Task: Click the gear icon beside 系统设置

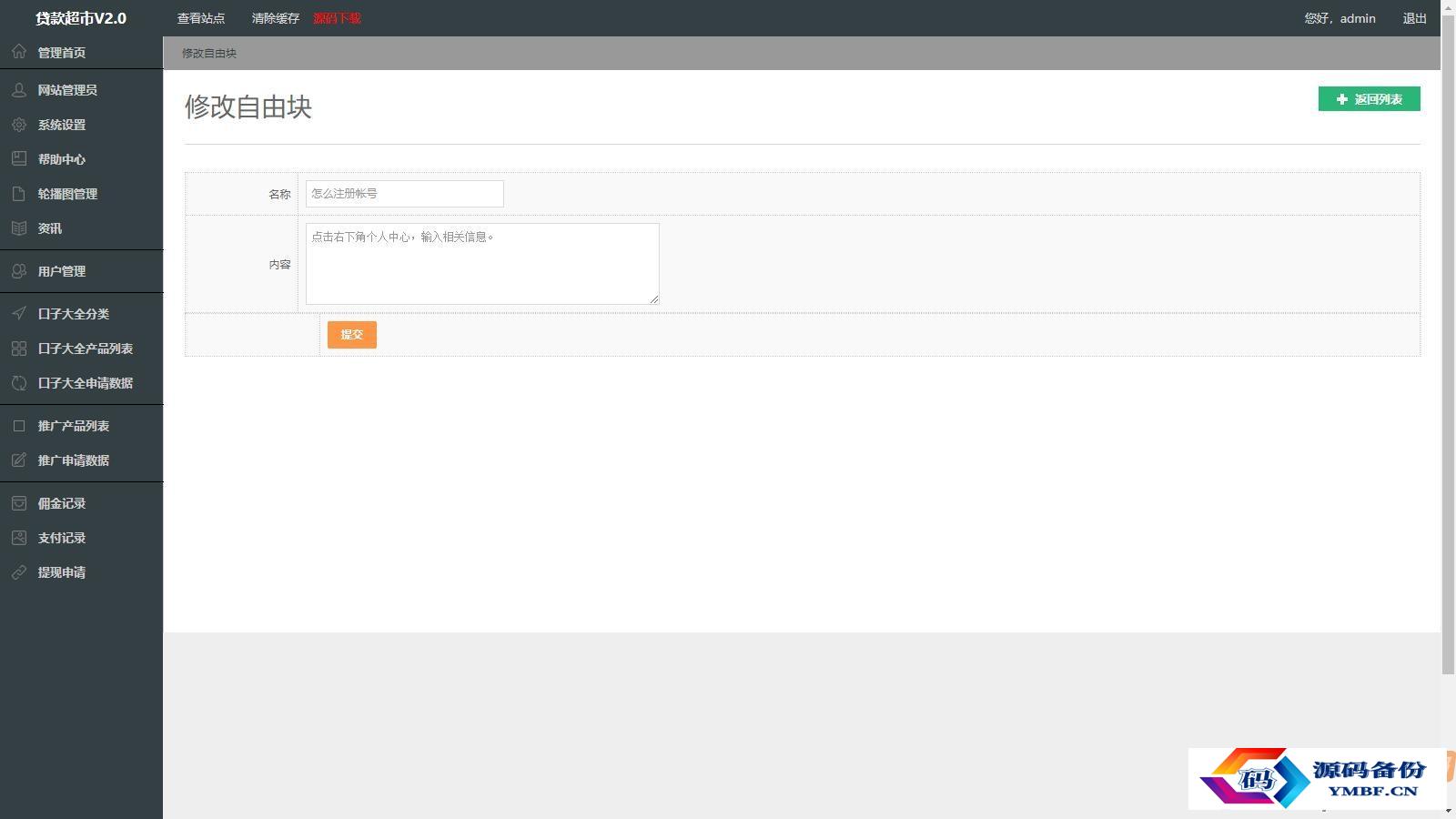Action: [19, 125]
